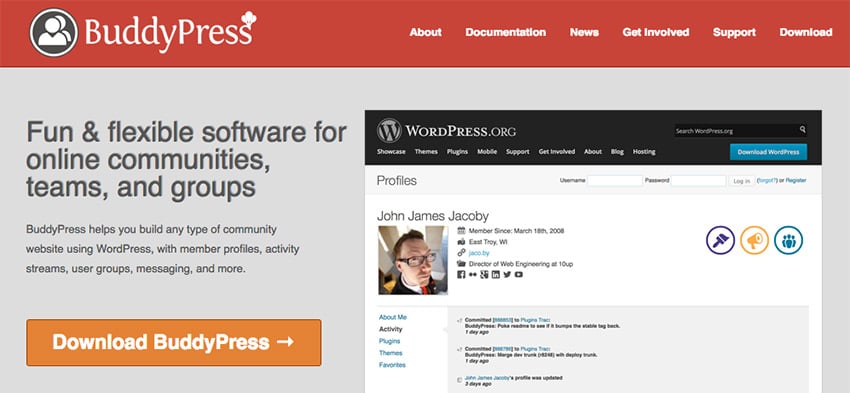Screen dimensions: 850x393
Task: Select Blog in the WordPress.org nav
Action: [617, 152]
